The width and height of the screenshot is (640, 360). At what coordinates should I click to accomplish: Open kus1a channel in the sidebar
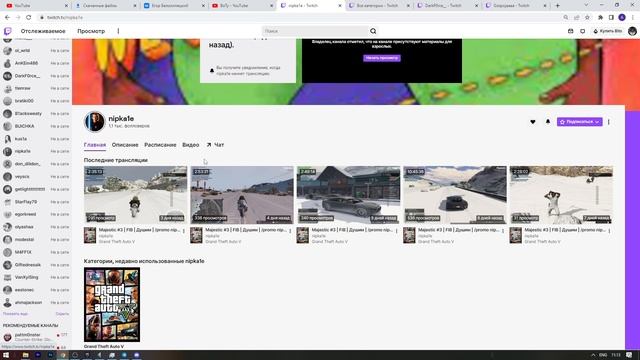36,139
